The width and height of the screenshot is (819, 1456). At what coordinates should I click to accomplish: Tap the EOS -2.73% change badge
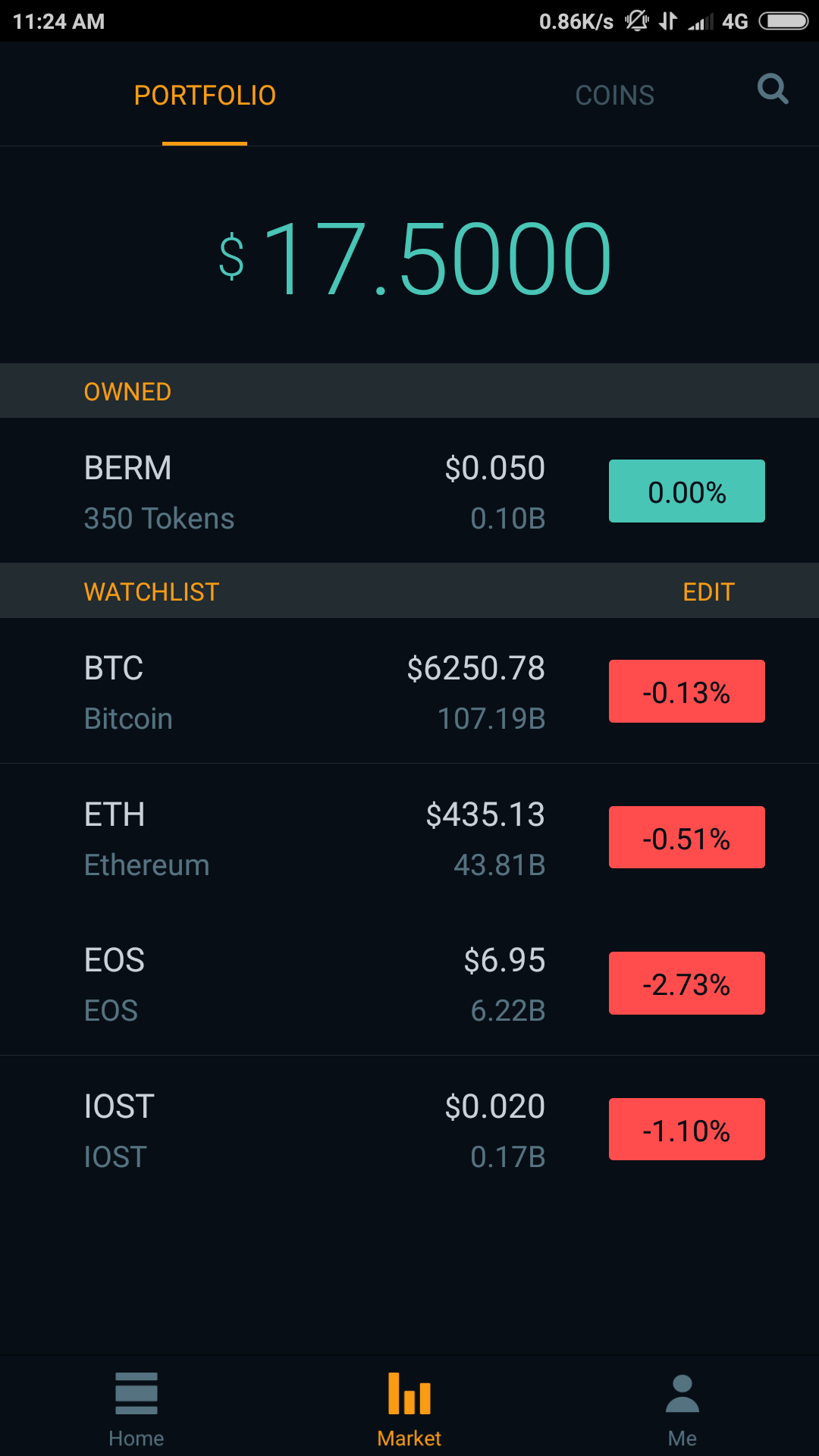point(686,984)
